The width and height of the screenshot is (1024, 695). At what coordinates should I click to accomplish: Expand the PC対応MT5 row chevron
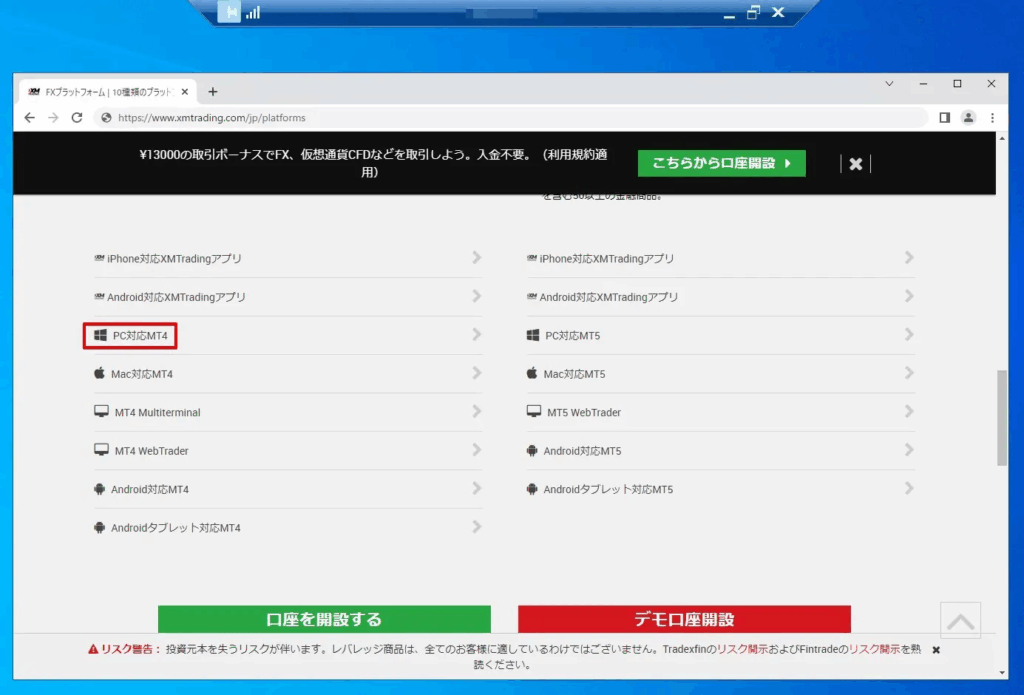909,335
